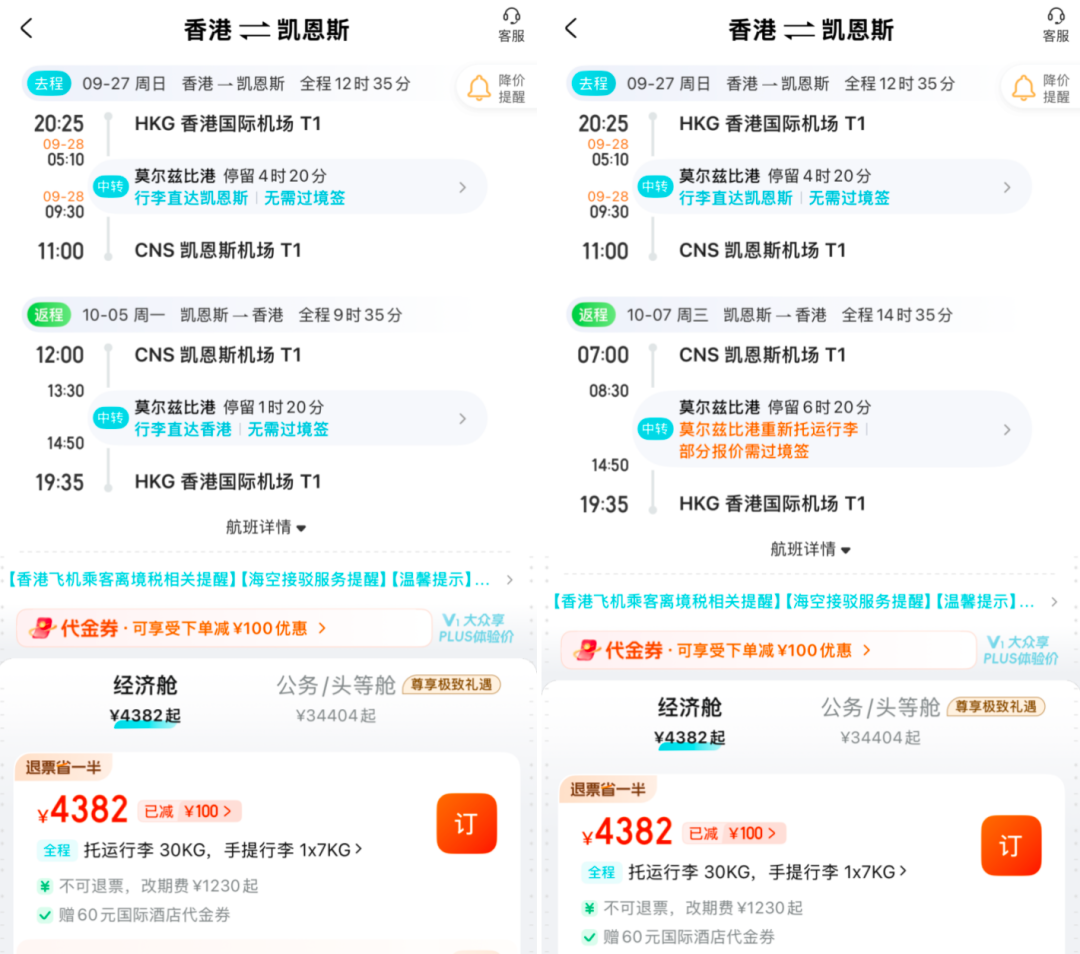The height and width of the screenshot is (954, 1080).
Task: Tap the orange 订 button on right screen
Action: [x=1011, y=846]
